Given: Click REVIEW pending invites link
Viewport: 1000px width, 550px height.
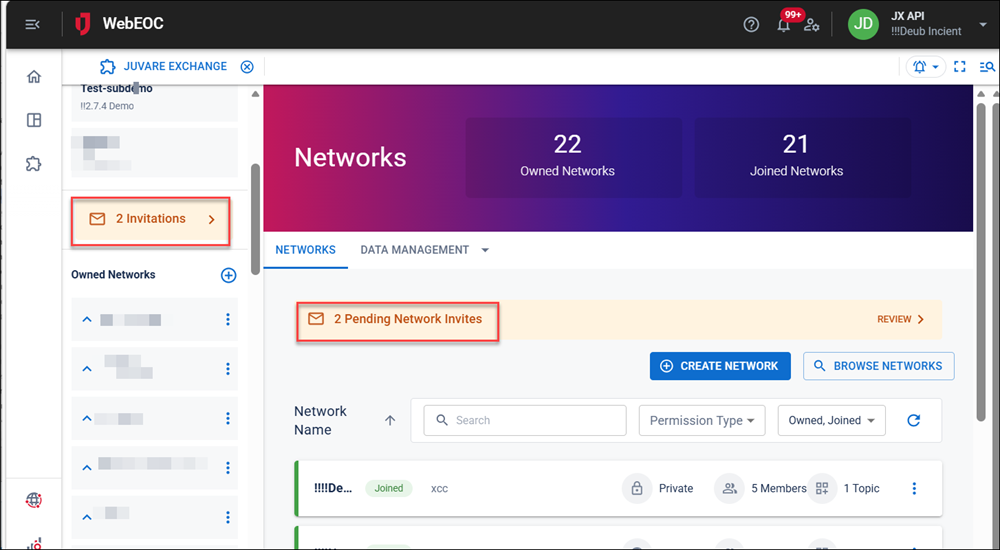Looking at the screenshot, I should pos(901,319).
